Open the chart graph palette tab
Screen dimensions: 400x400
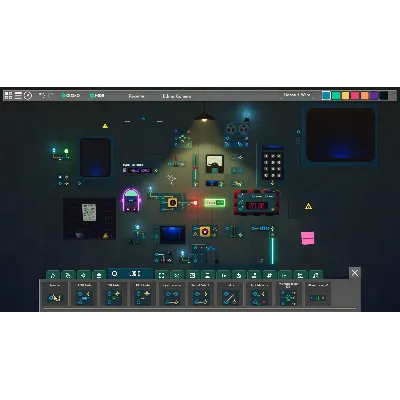click(x=300, y=275)
